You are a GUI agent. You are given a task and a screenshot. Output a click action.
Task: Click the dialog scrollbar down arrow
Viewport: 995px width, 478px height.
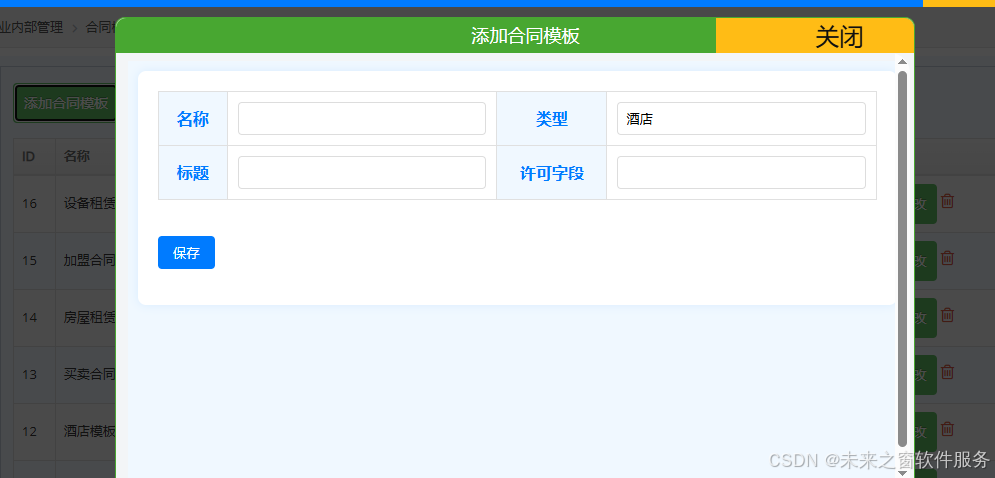pyautogui.click(x=902, y=473)
